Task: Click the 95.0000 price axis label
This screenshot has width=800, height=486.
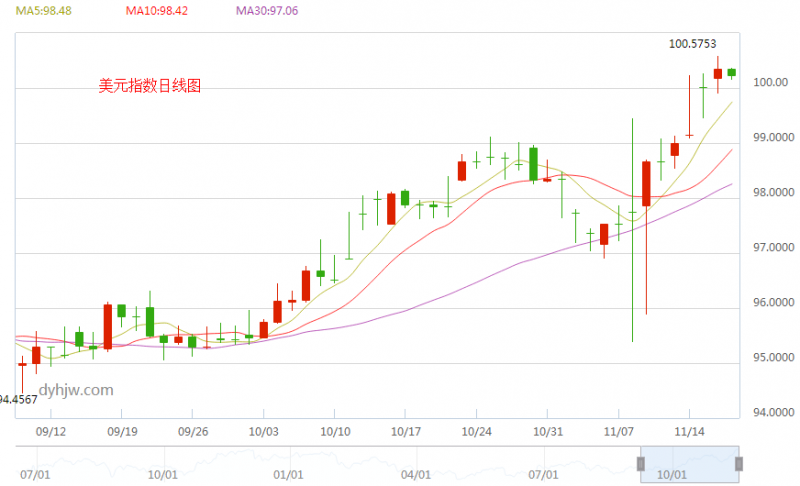Action: [x=773, y=357]
